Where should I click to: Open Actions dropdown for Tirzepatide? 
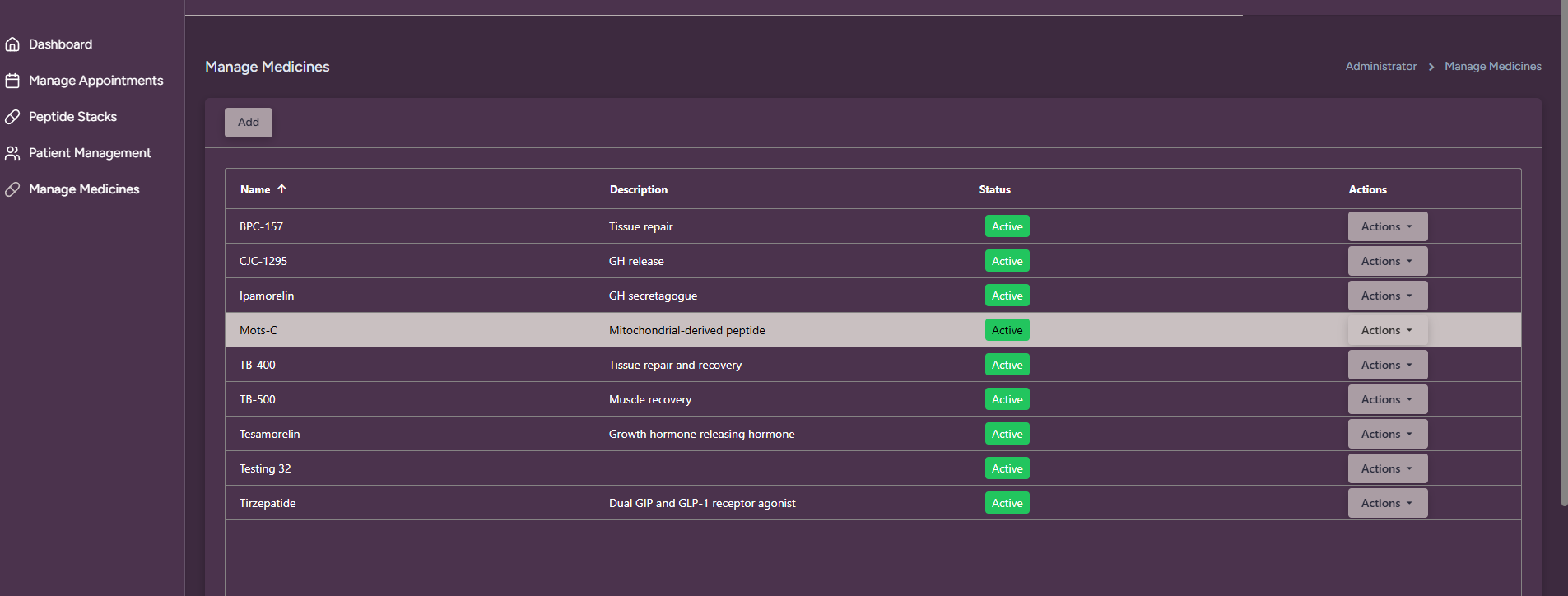[1387, 503]
